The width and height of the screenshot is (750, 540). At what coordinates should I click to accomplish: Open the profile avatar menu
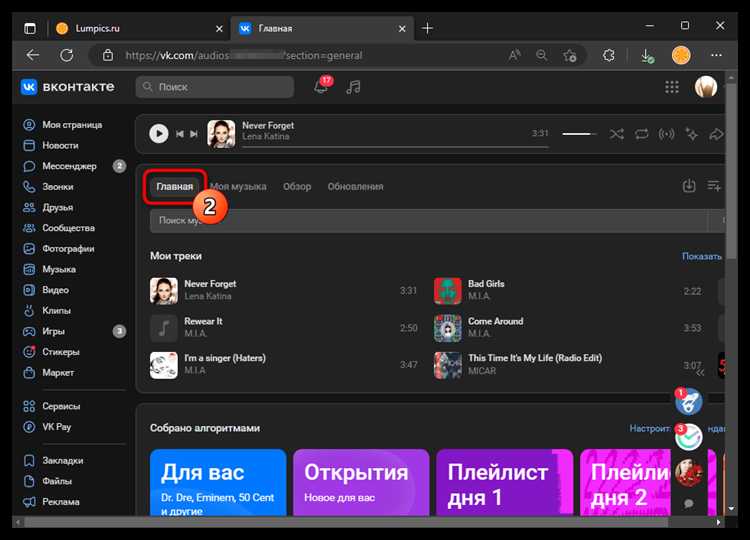[706, 87]
